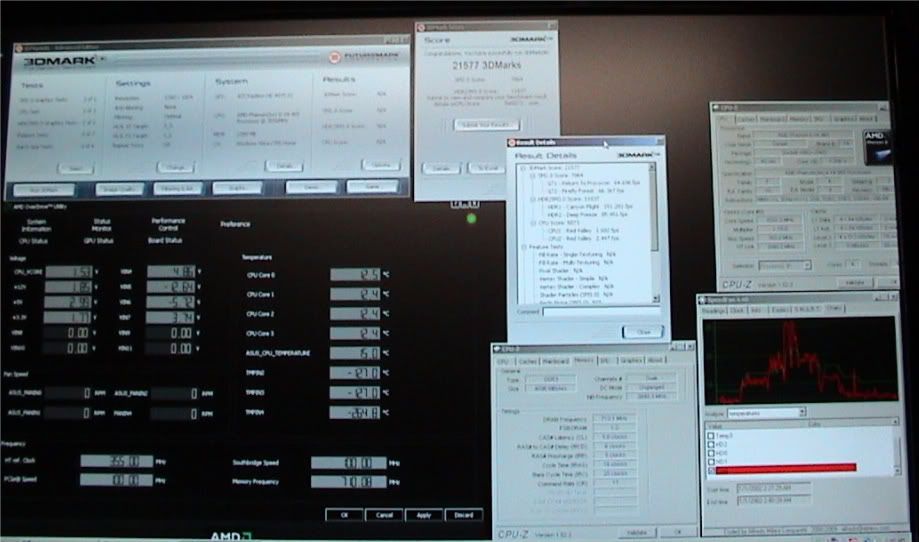Click the 3DMark Score window title icon

420,25
